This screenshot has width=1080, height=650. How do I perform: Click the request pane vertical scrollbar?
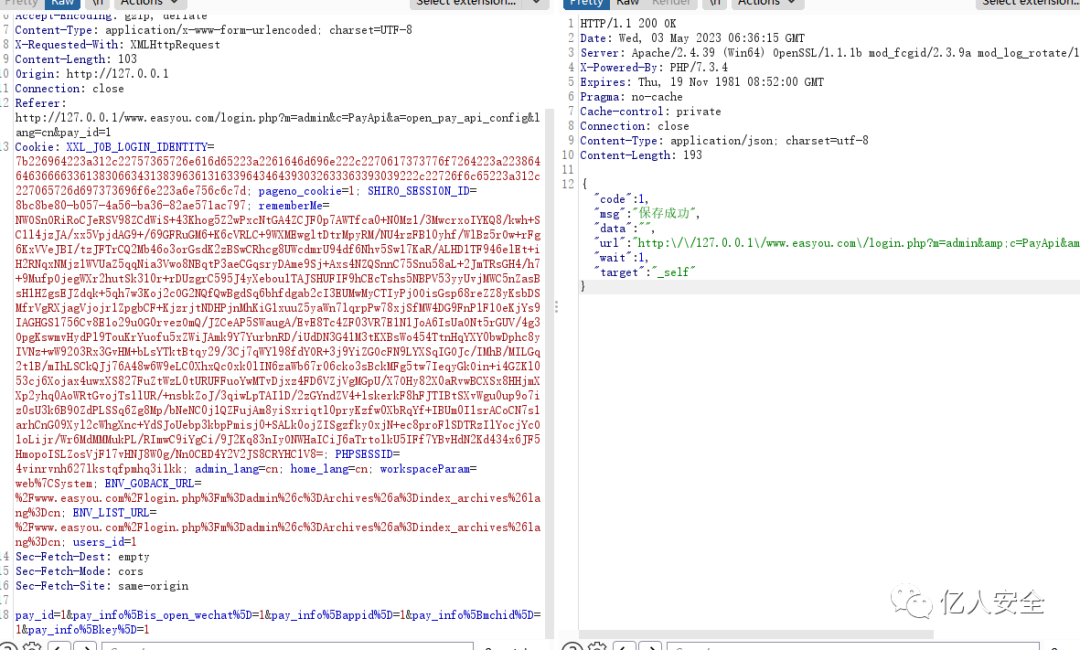point(550,372)
